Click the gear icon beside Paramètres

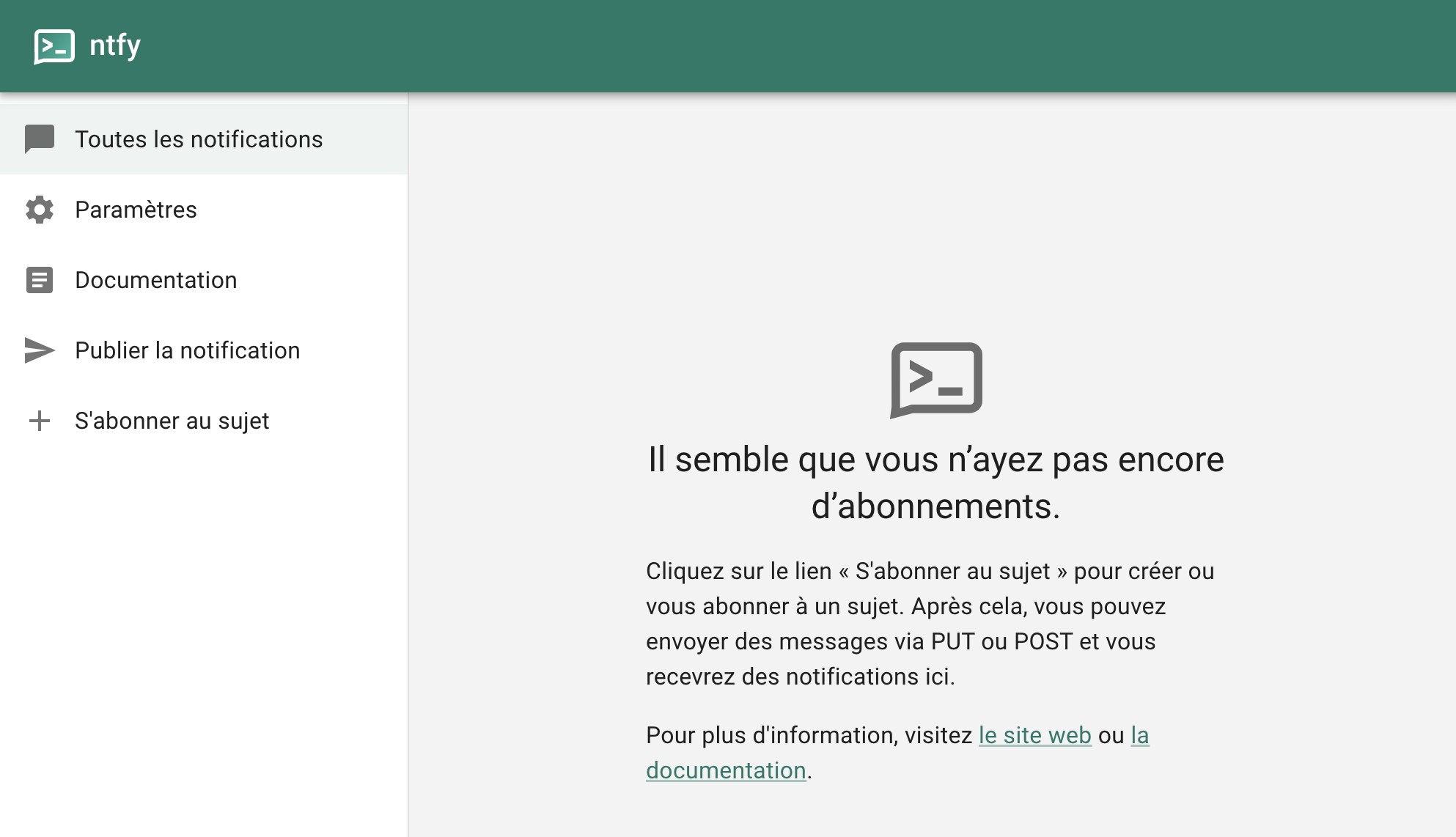(40, 210)
